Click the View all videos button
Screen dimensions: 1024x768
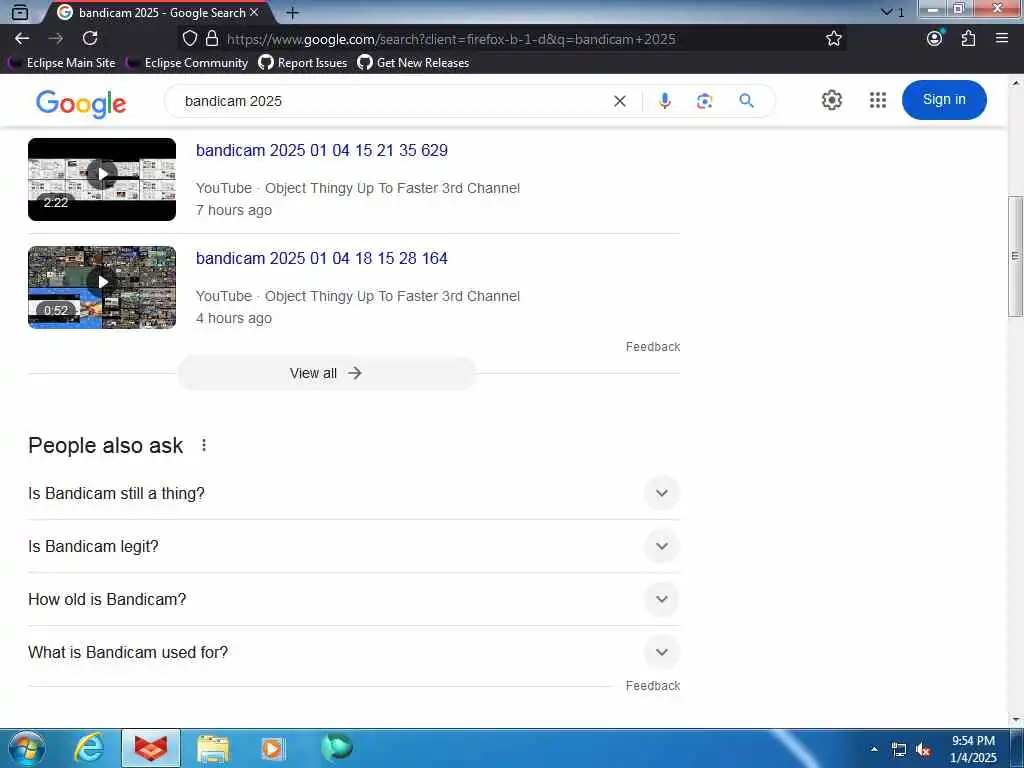point(327,373)
